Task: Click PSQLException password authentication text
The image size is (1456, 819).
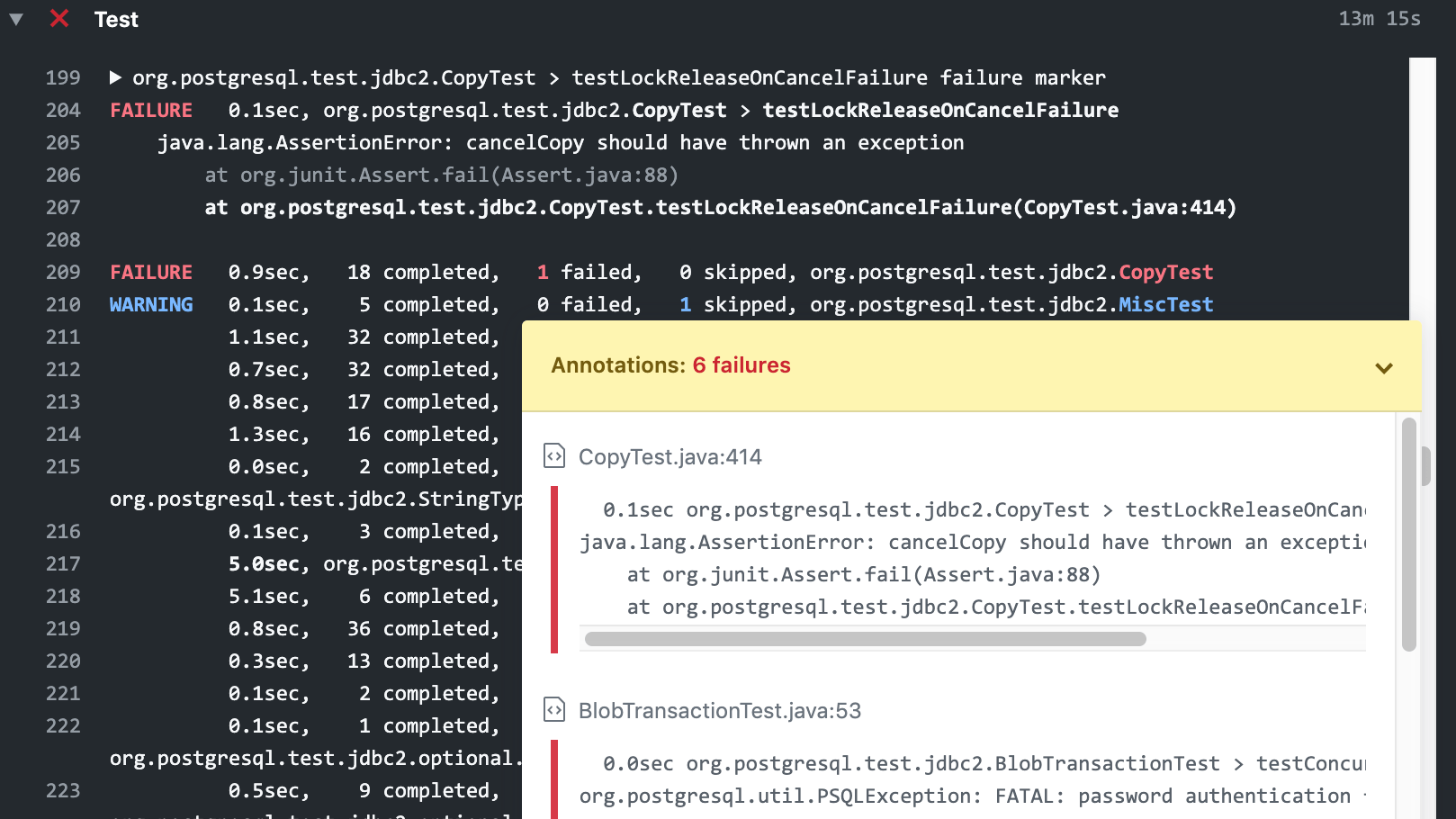Action: coord(973,796)
